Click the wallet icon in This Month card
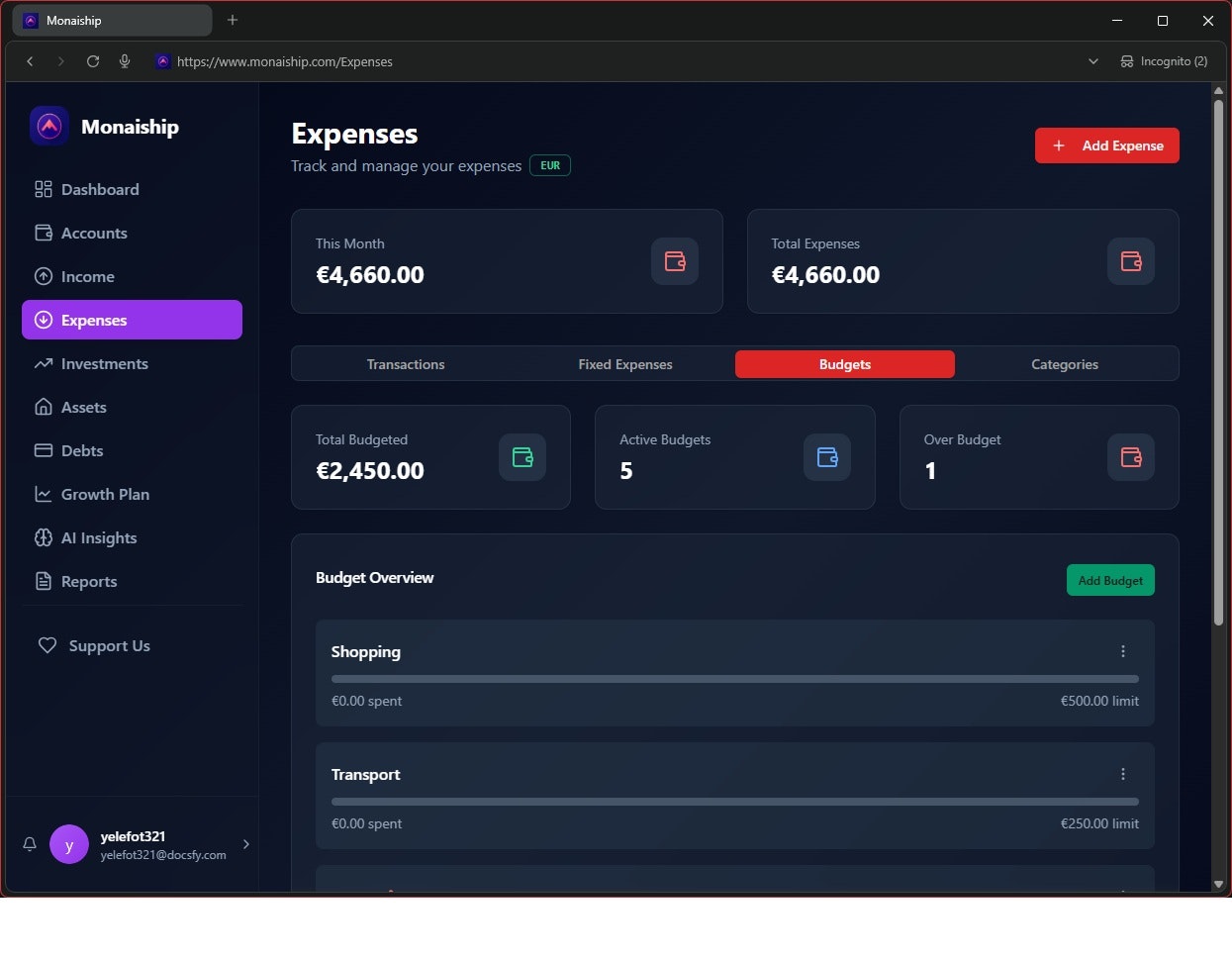 [675, 261]
